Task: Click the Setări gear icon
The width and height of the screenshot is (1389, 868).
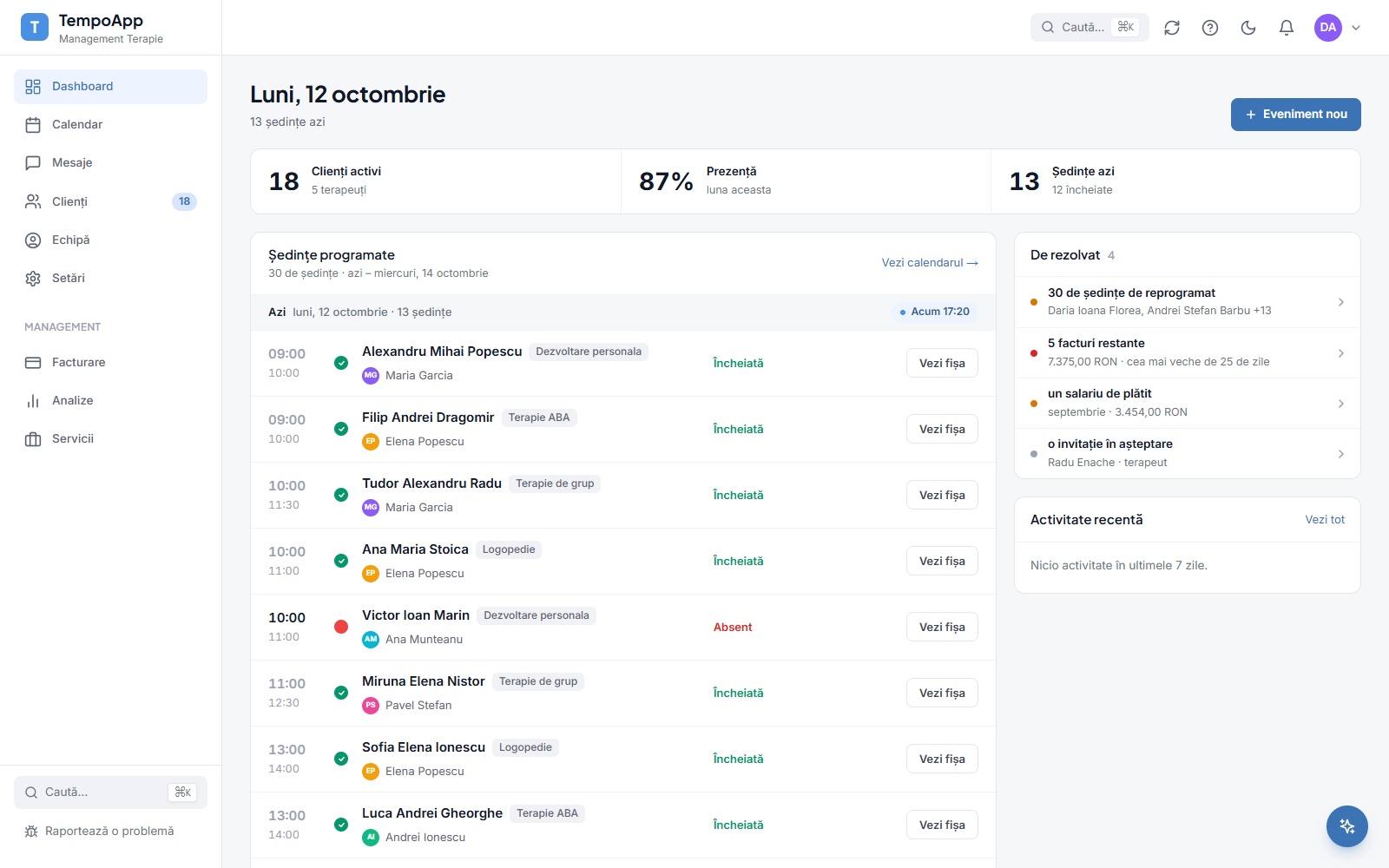Action: pos(33,279)
